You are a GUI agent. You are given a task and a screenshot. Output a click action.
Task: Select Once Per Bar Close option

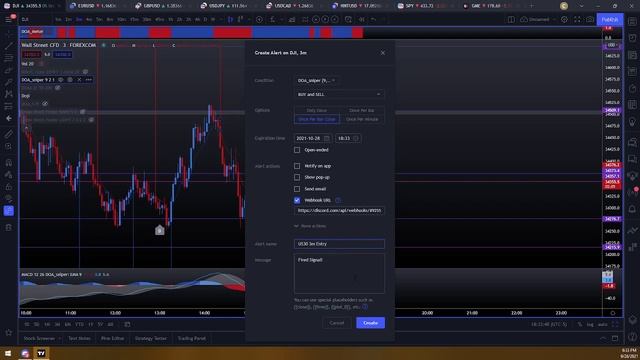pyautogui.click(x=316, y=119)
